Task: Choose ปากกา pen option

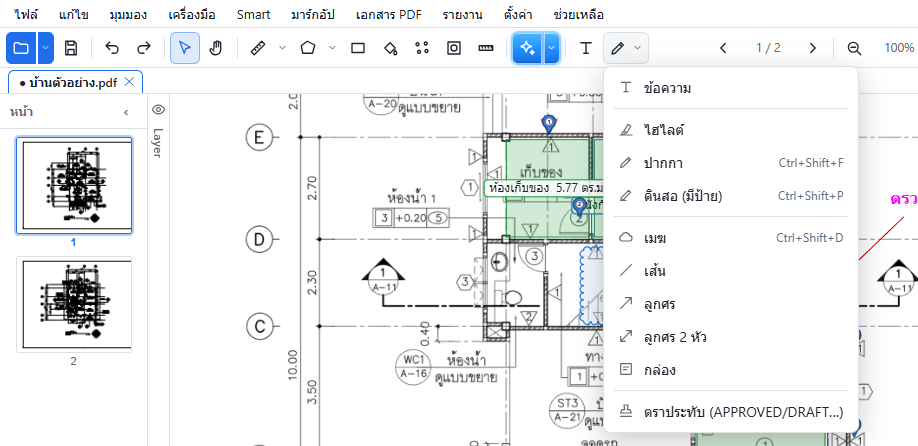Action: (x=731, y=163)
